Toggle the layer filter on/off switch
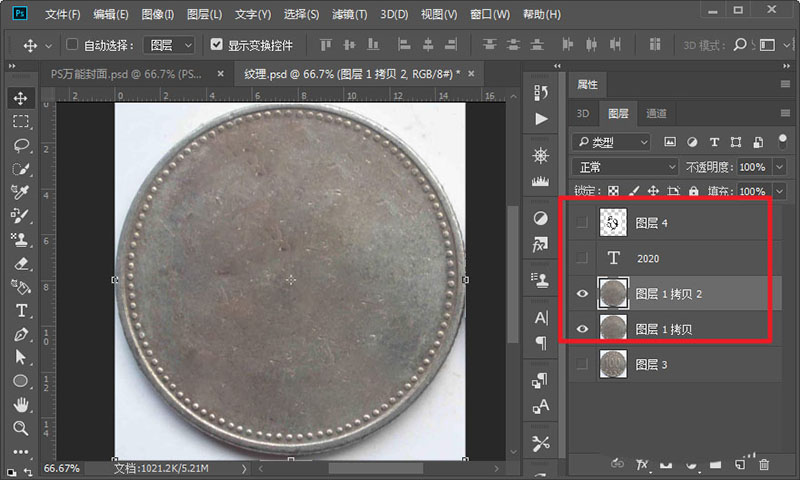The height and width of the screenshot is (480, 800). click(x=782, y=142)
